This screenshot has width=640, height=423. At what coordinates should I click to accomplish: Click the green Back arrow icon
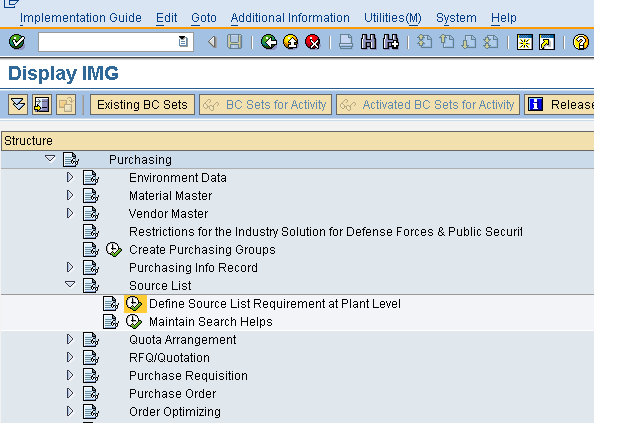(x=268, y=42)
